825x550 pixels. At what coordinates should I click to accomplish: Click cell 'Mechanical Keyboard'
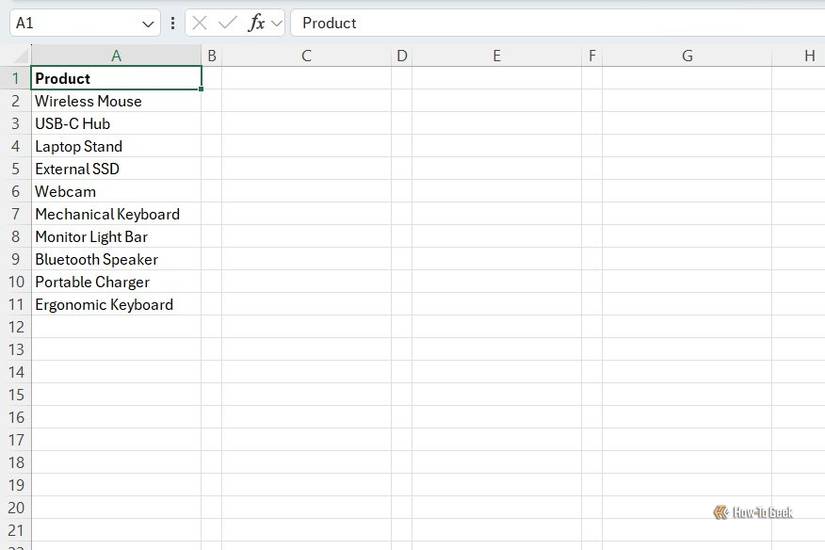[x=116, y=214]
